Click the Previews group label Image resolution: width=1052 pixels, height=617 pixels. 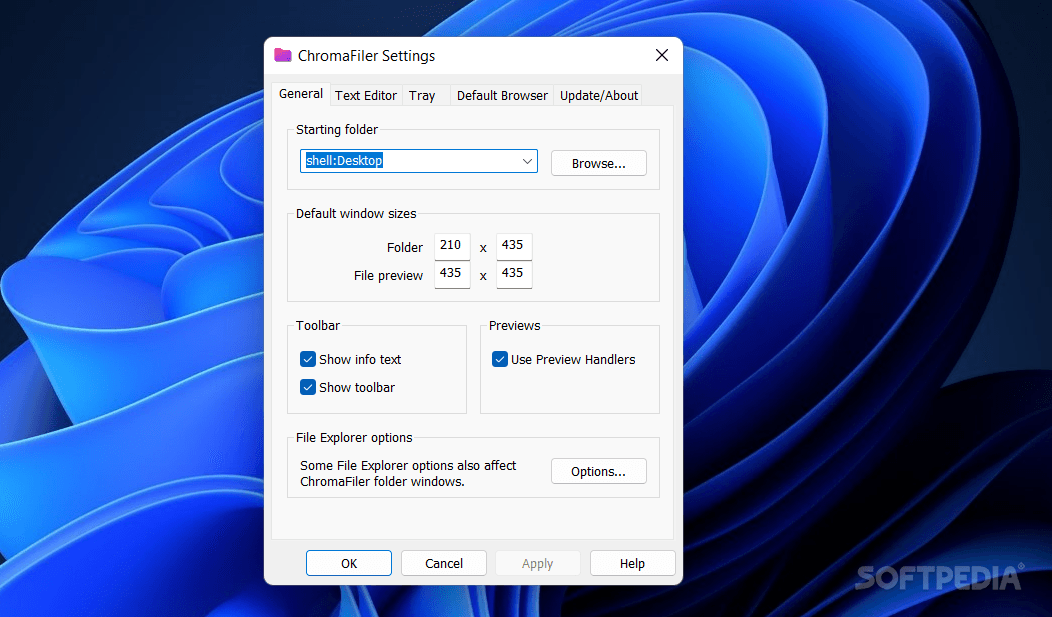point(515,325)
